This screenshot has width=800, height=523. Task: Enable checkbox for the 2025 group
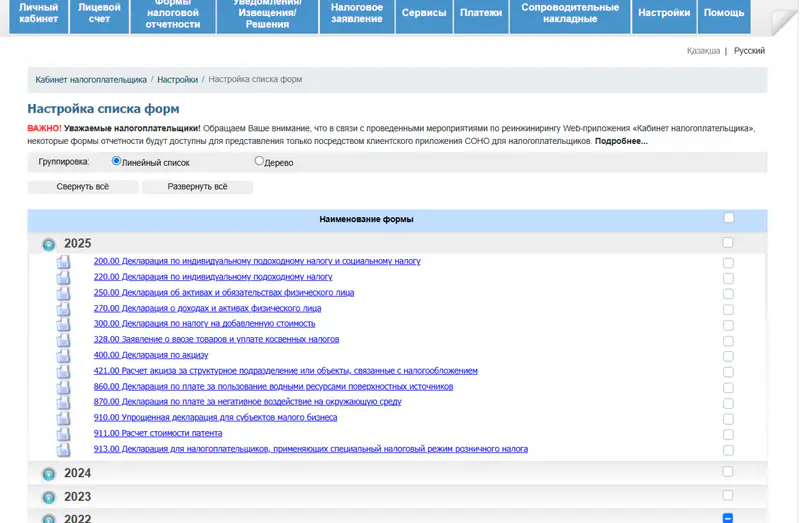click(x=727, y=243)
